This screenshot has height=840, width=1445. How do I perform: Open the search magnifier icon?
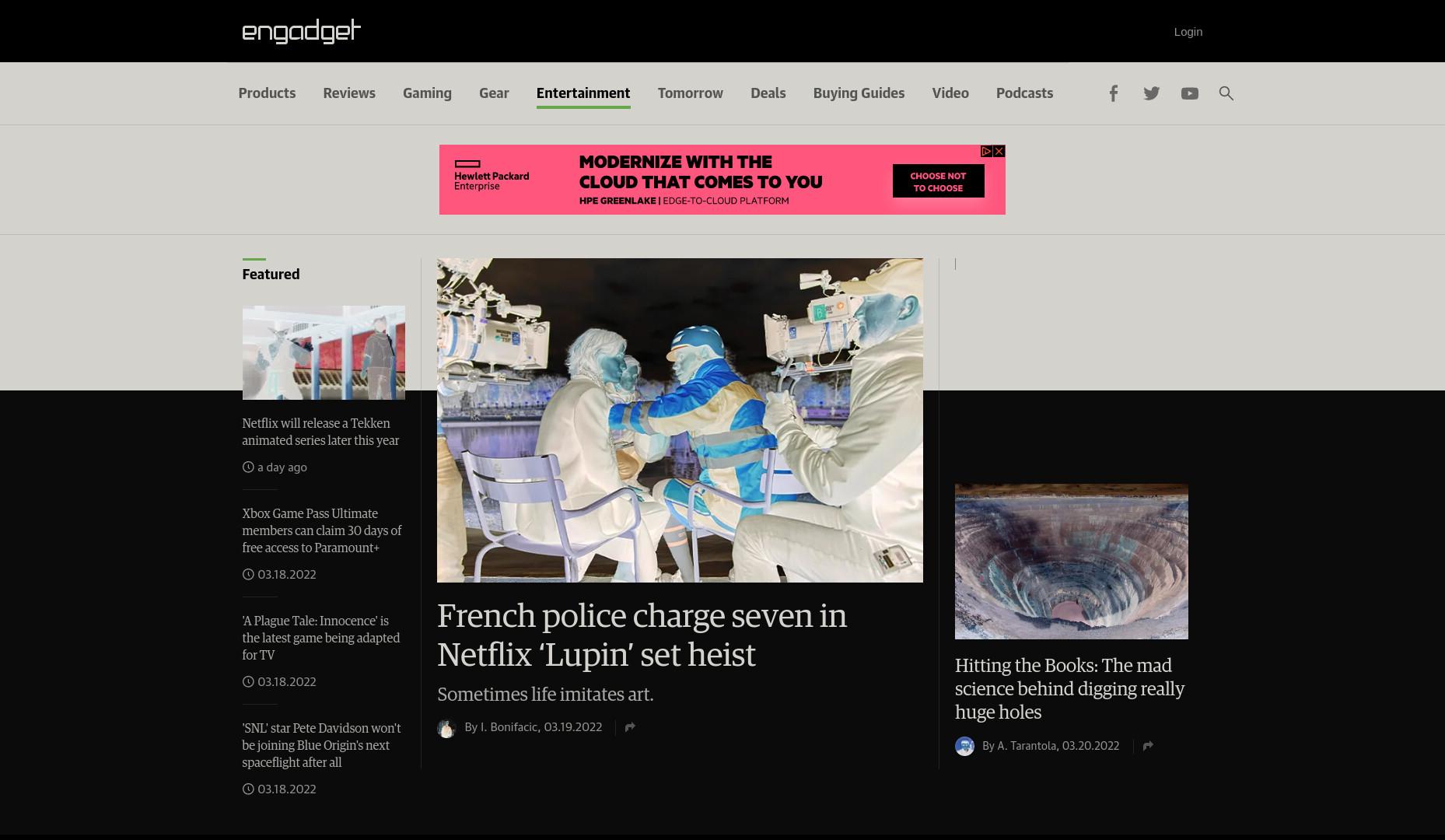[1226, 93]
